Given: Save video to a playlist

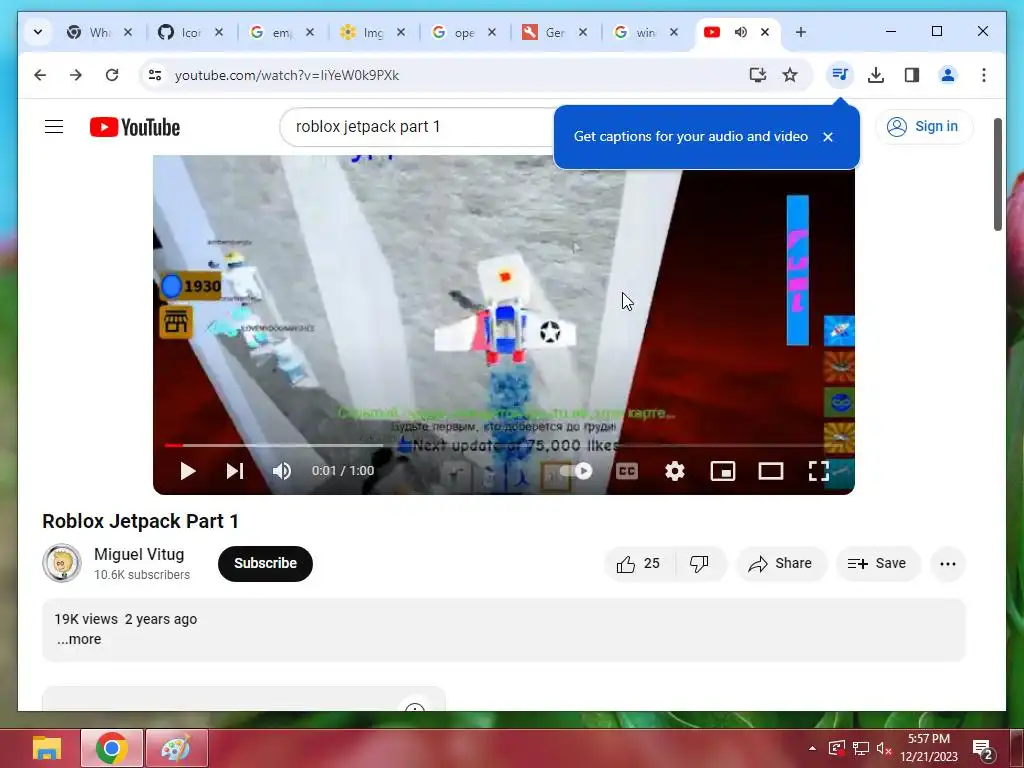Looking at the screenshot, I should coord(878,564).
